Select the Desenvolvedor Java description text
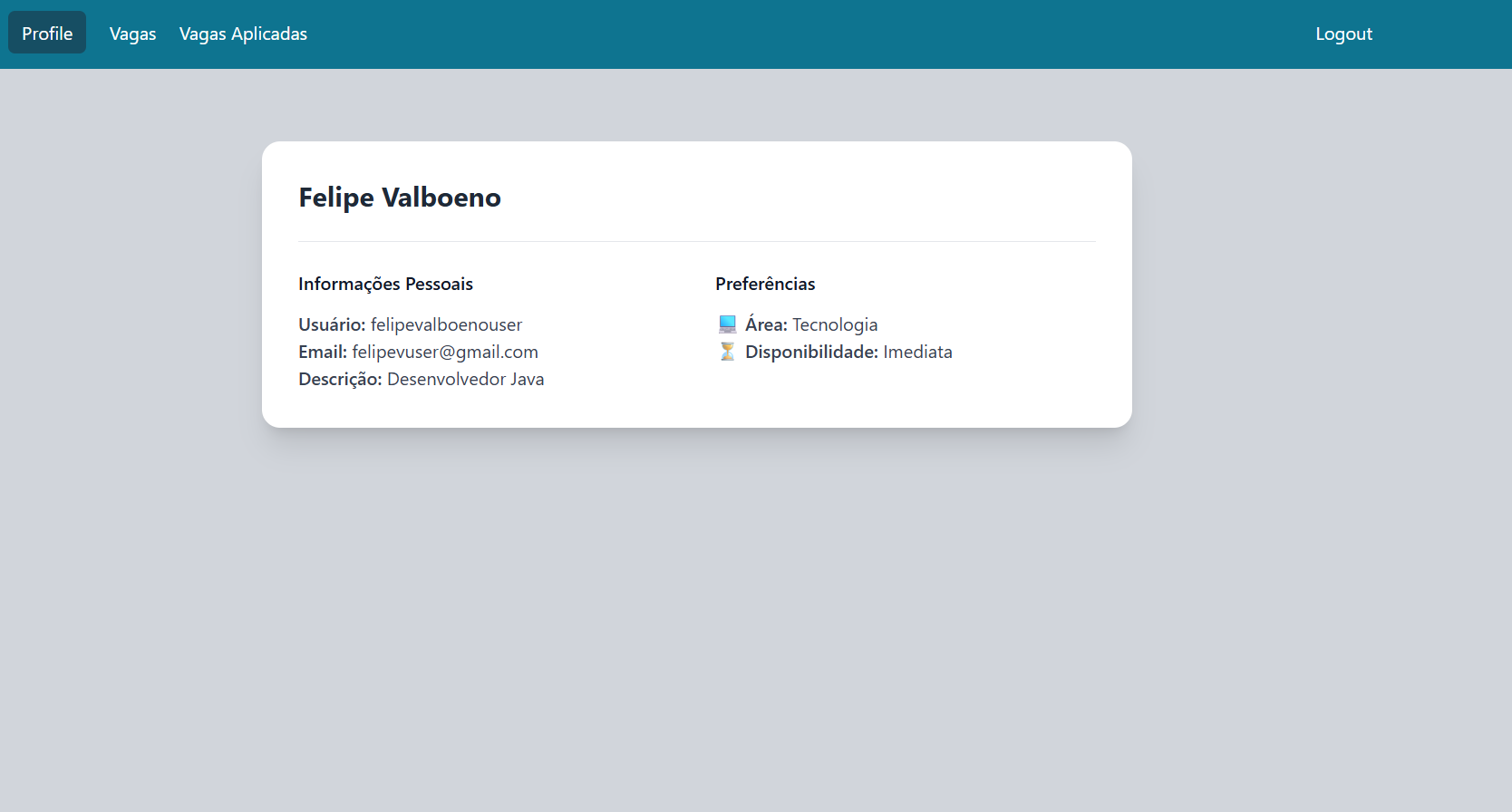The height and width of the screenshot is (812, 1512). [x=465, y=379]
